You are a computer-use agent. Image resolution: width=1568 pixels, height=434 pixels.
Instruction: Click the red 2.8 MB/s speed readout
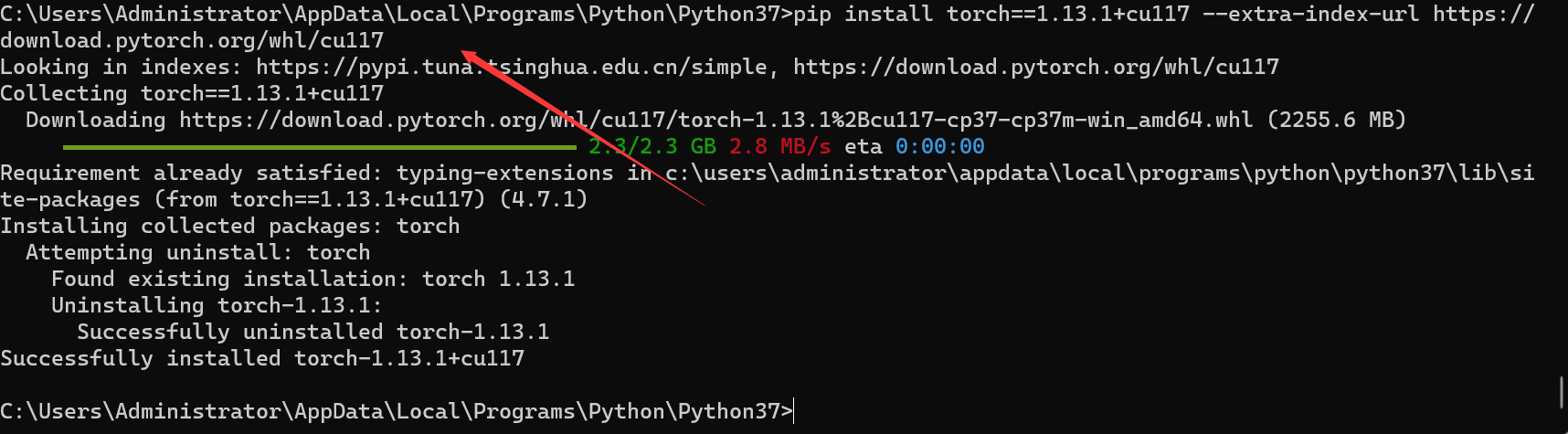click(x=779, y=146)
